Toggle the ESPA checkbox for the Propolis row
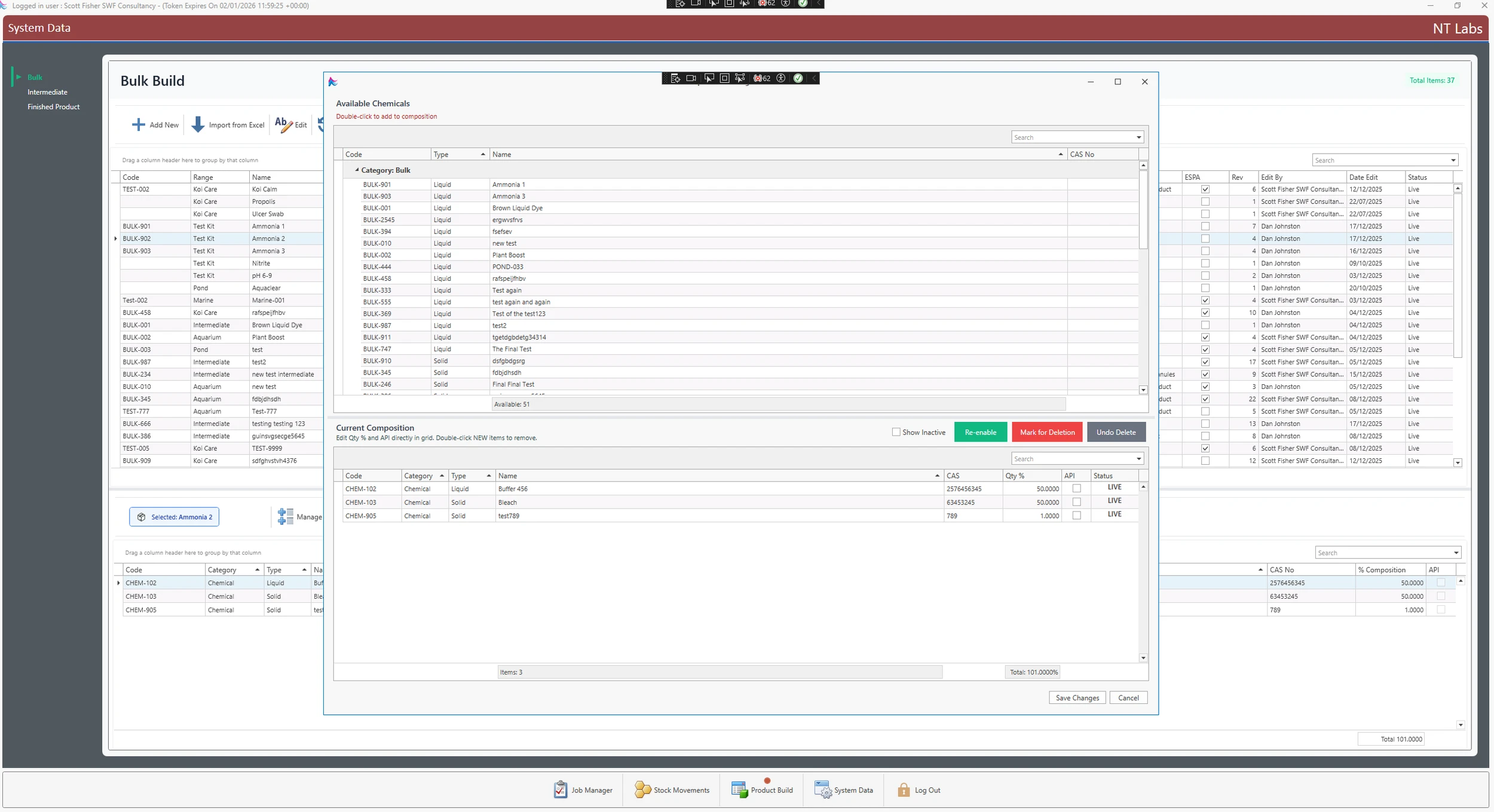Viewport: 1494px width, 812px height. (x=1205, y=201)
